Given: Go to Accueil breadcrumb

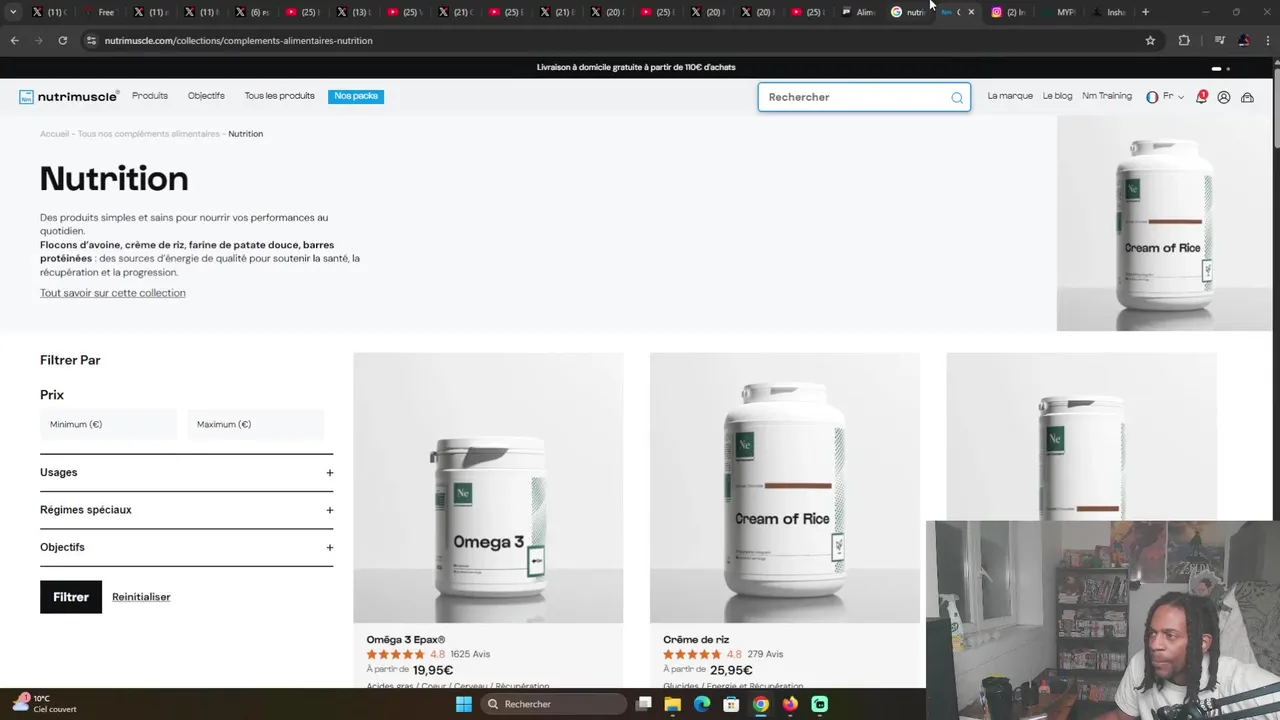Looking at the screenshot, I should [55, 134].
